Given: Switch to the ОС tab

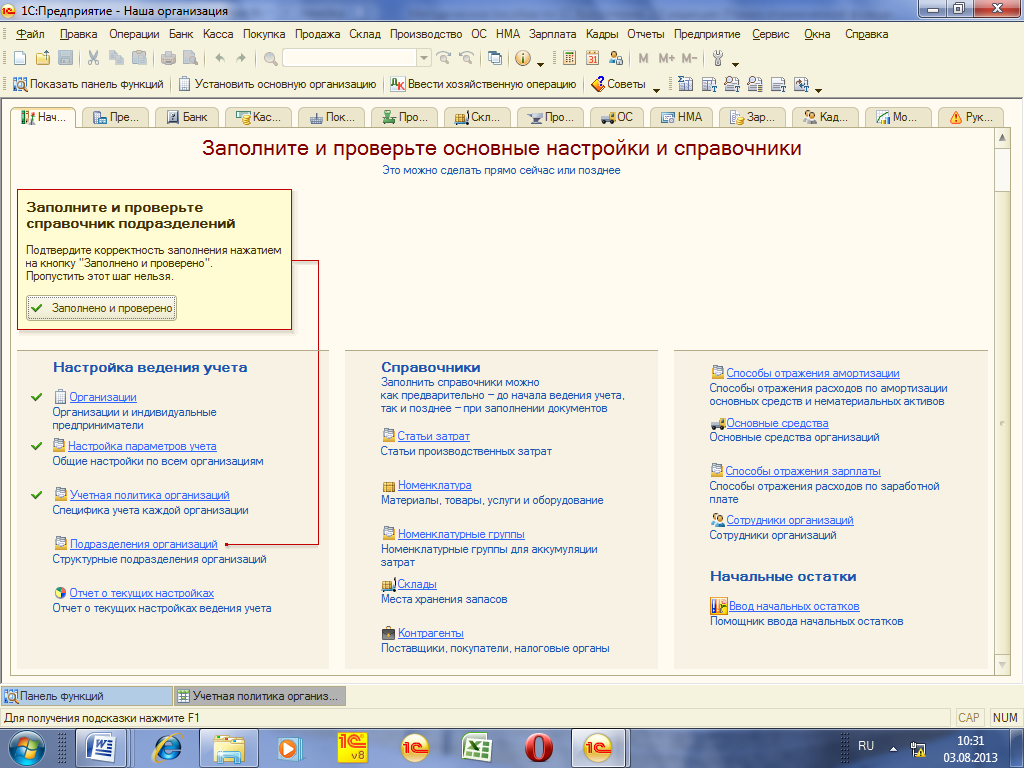Looking at the screenshot, I should click(616, 117).
